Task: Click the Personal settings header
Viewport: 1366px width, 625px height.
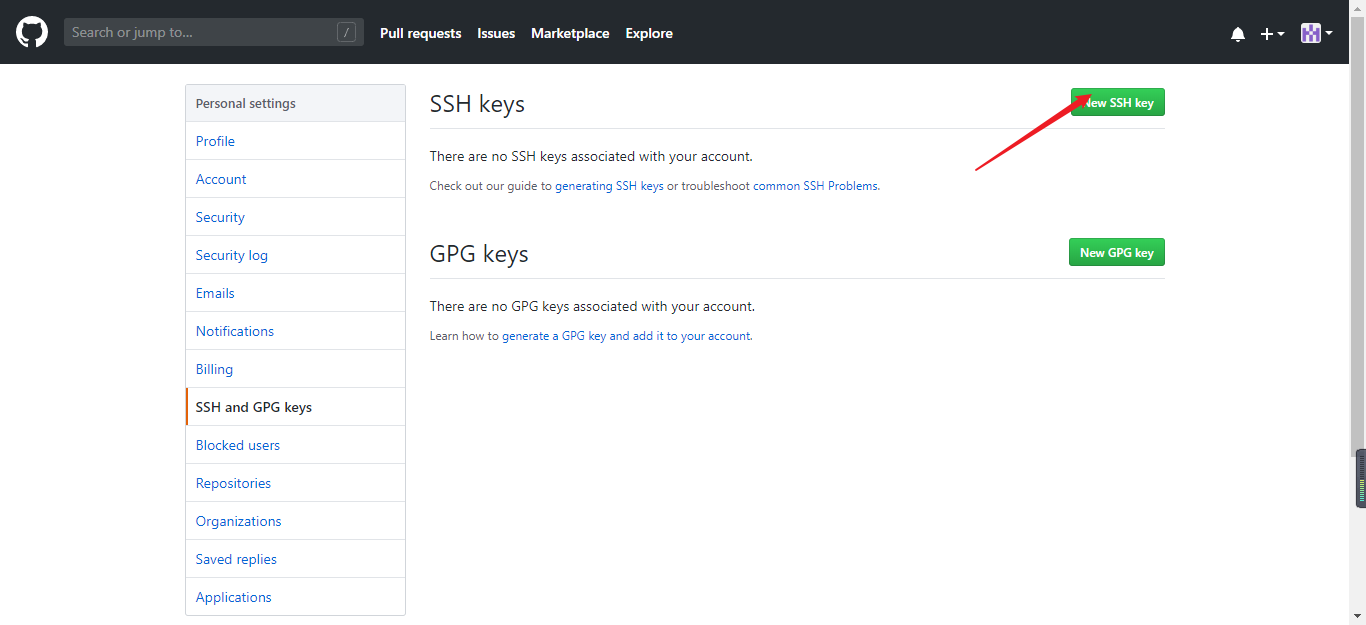Action: coord(296,103)
